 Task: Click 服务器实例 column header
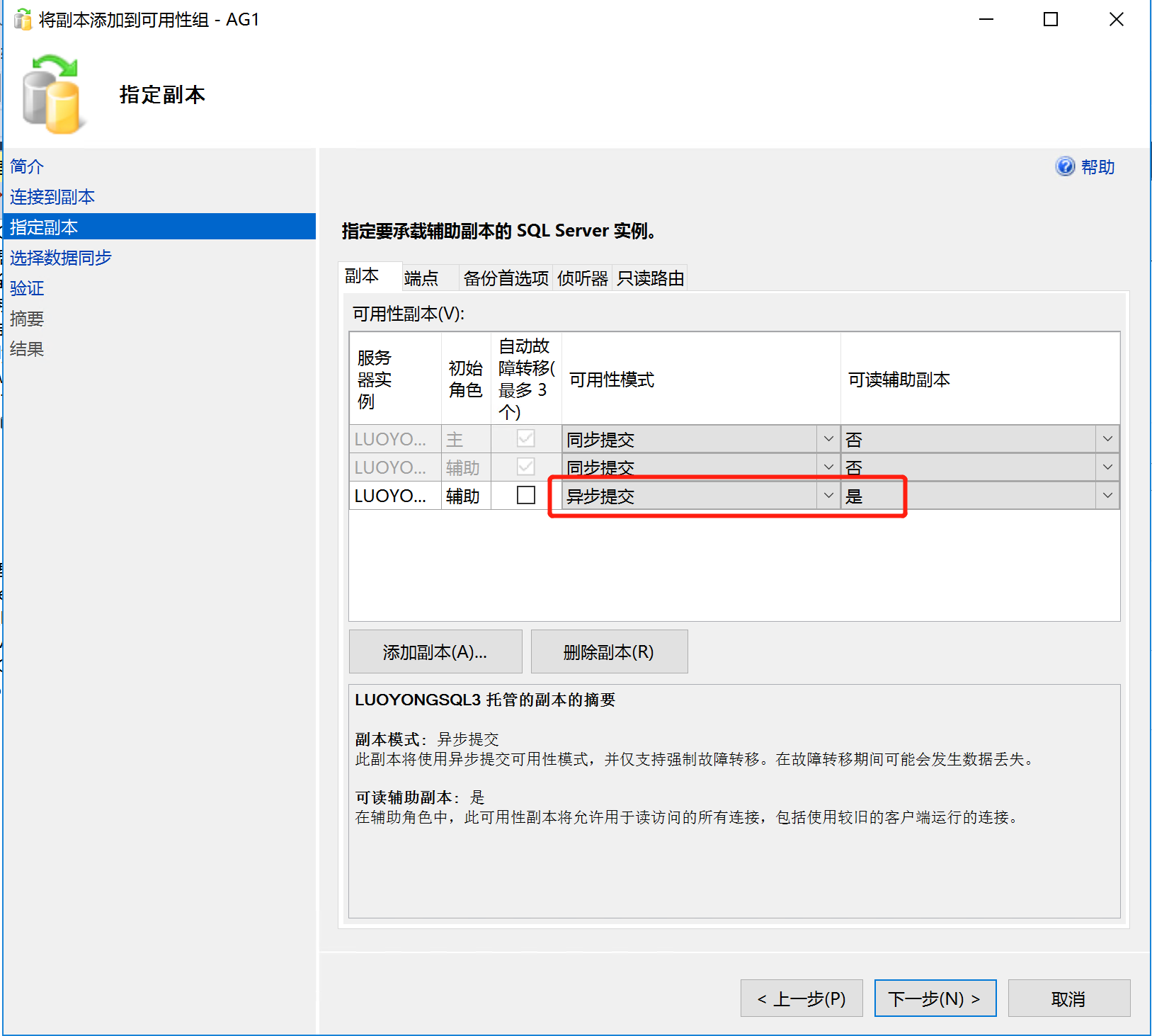(395, 379)
